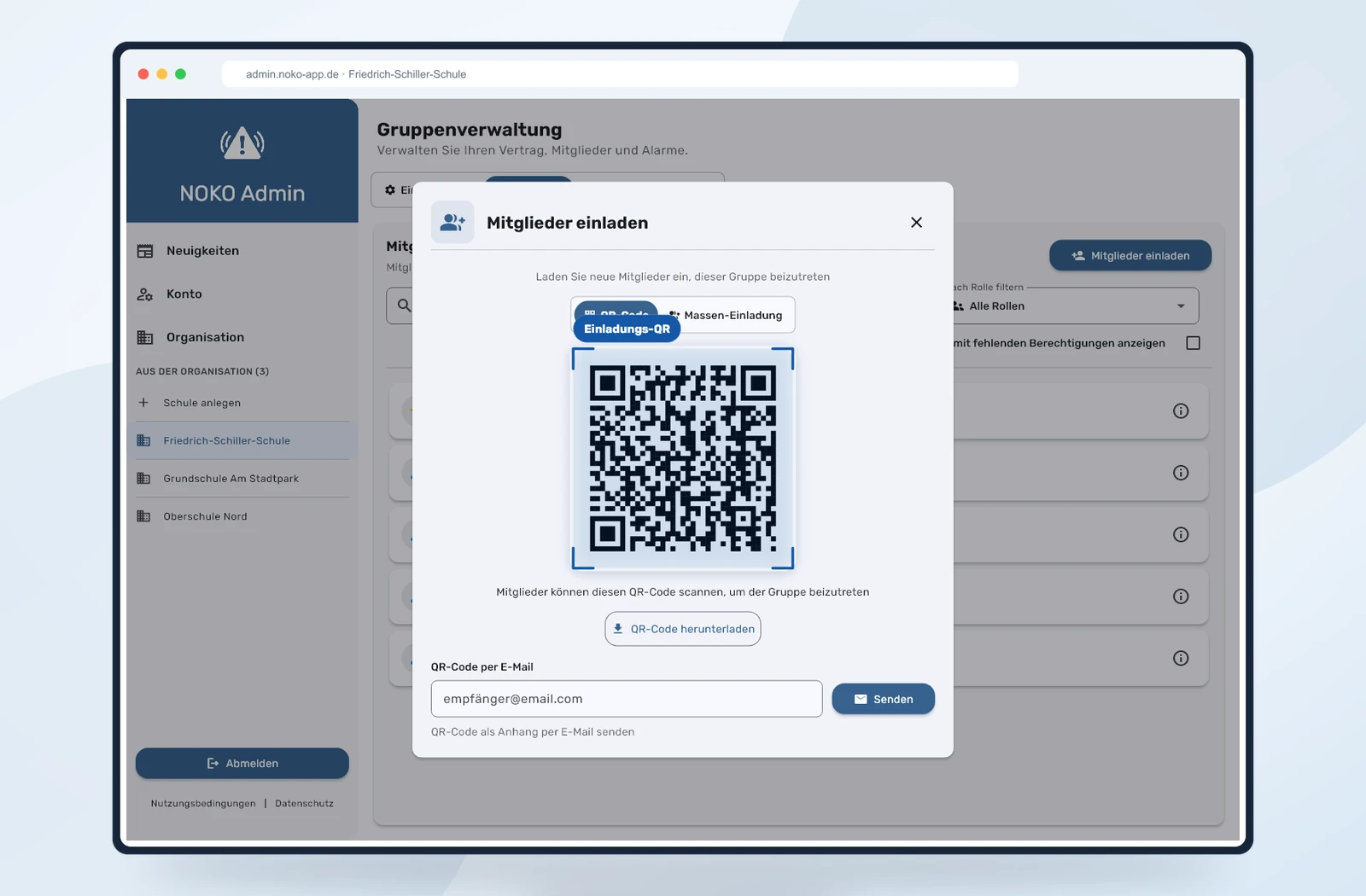
Task: Click the green window maximize dot
Action: click(180, 74)
